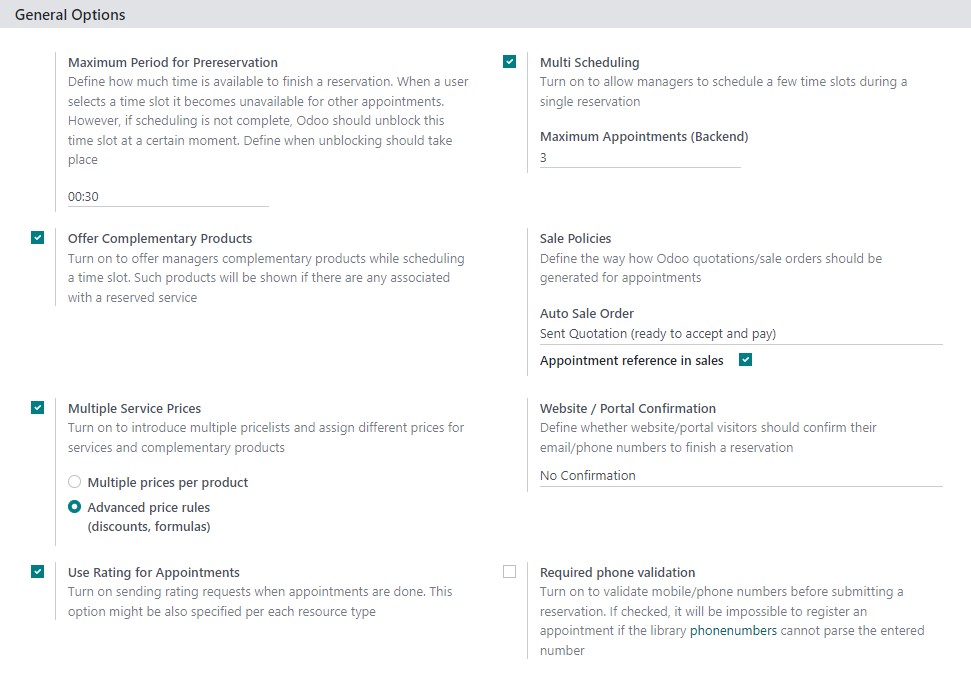Choose Advanced price rules radio option

click(74, 507)
